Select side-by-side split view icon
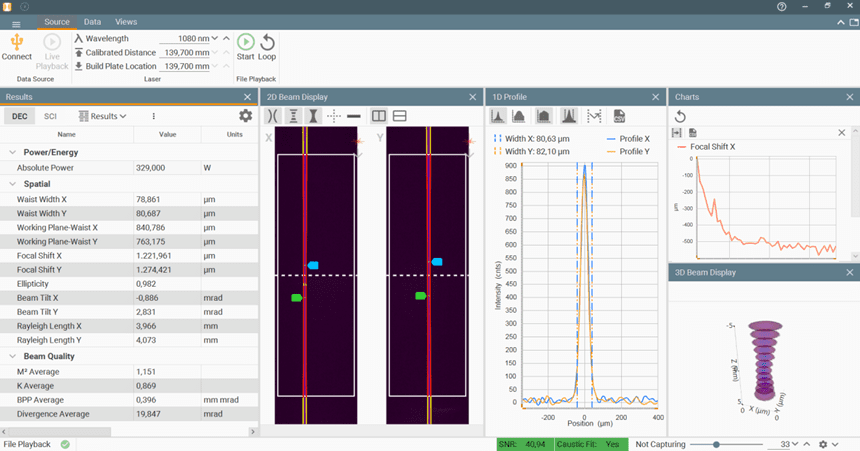The width and height of the screenshot is (860, 451). coord(378,116)
